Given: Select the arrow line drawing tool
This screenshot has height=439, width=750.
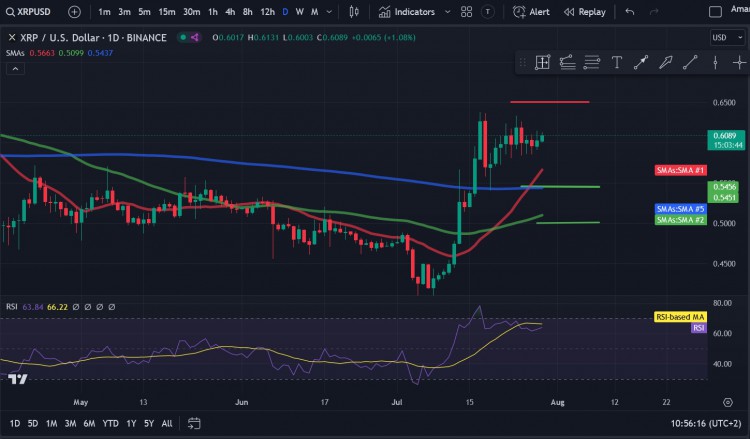Looking at the screenshot, I should tap(641, 62).
